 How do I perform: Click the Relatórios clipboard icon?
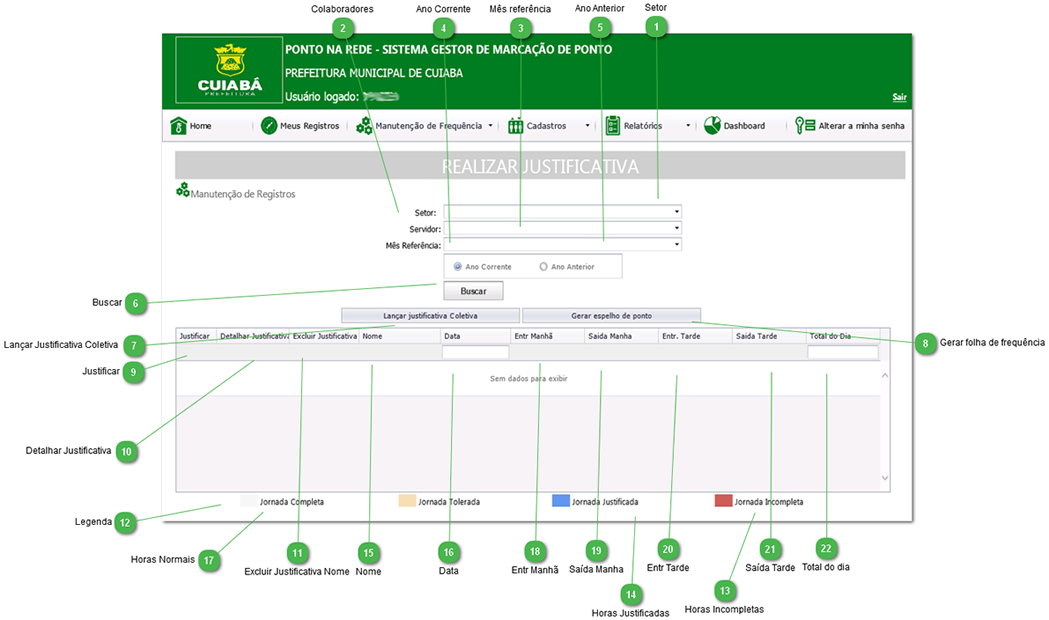tap(613, 126)
